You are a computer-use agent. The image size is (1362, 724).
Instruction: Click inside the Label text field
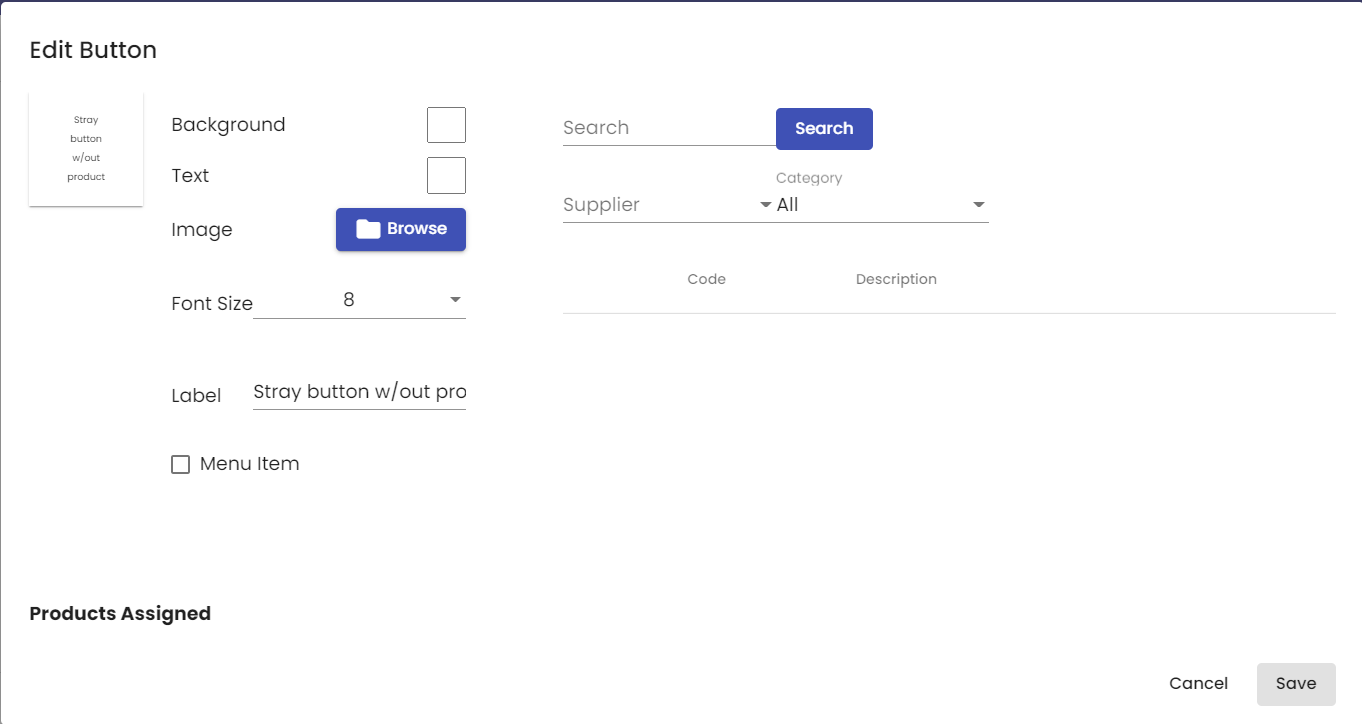click(359, 392)
